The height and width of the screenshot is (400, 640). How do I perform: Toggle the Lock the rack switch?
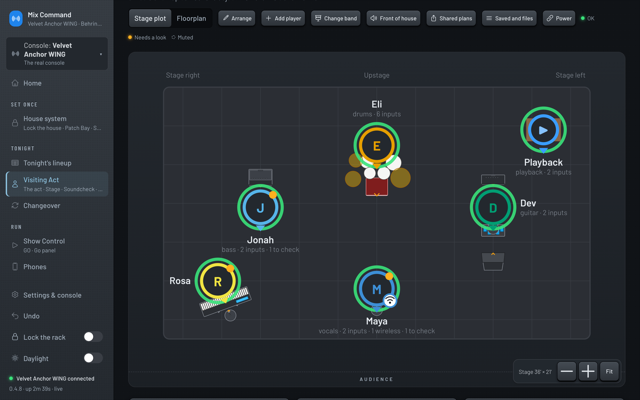click(93, 337)
